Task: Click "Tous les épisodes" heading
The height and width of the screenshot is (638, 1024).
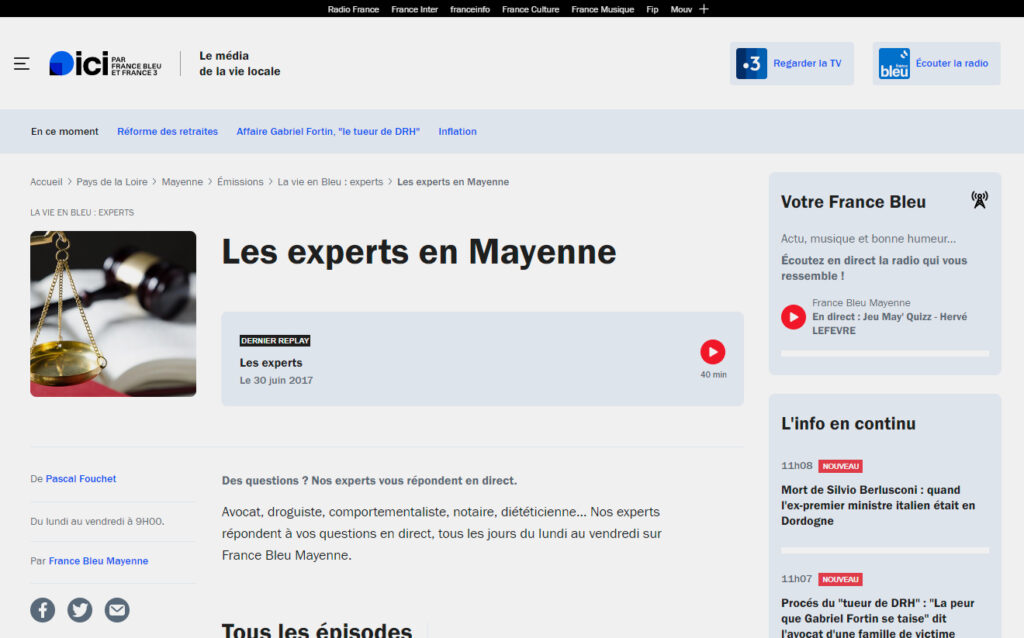Action: (x=317, y=630)
